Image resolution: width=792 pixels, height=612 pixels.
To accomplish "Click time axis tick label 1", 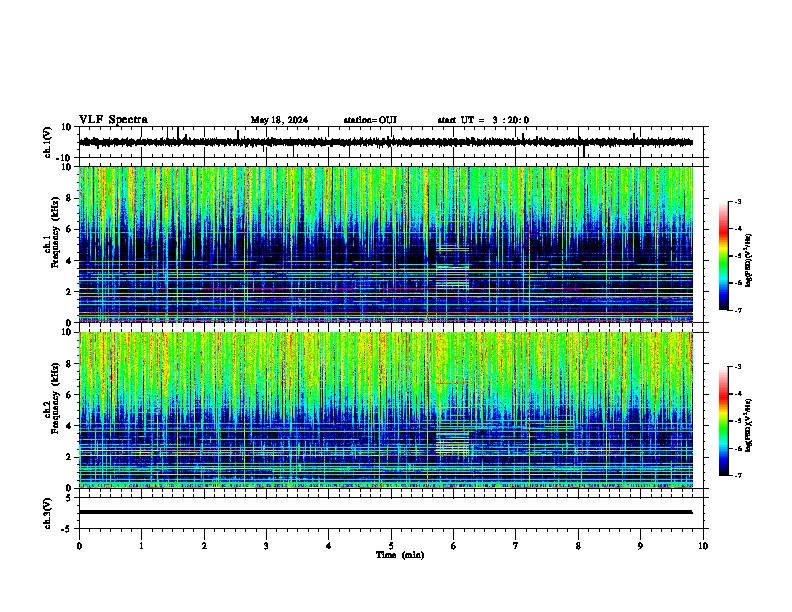I will click(x=141, y=546).
